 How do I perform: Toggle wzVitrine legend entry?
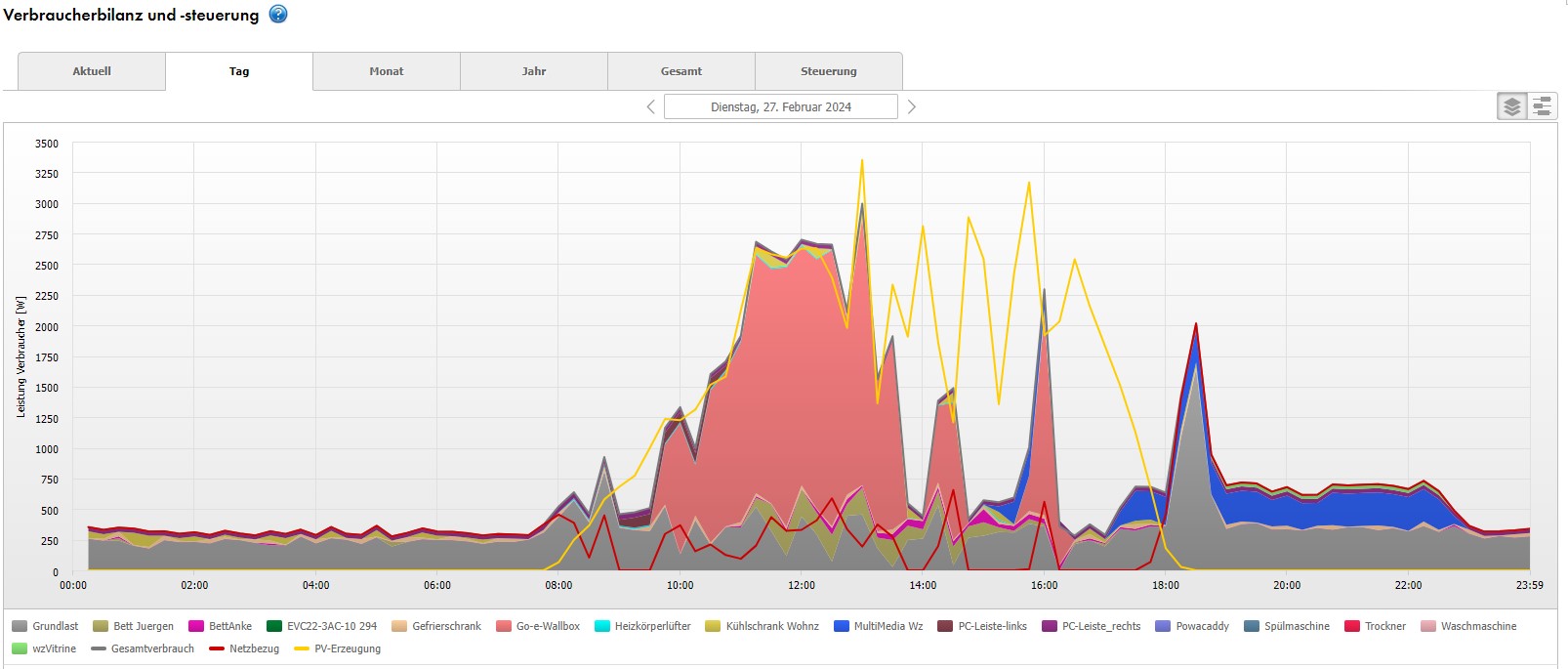click(44, 648)
